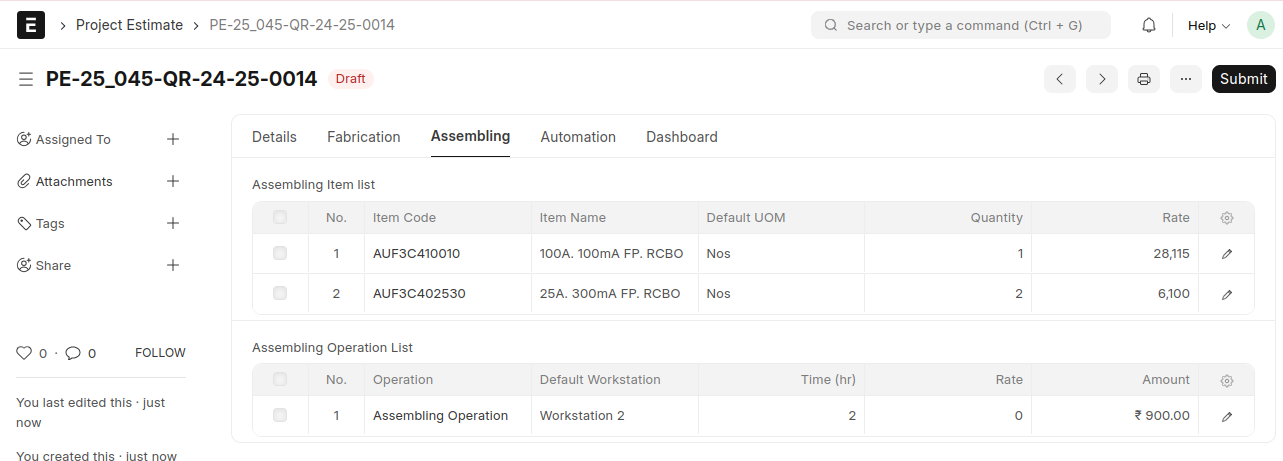Open the print icon button
1283x461 pixels.
[x=1143, y=79]
